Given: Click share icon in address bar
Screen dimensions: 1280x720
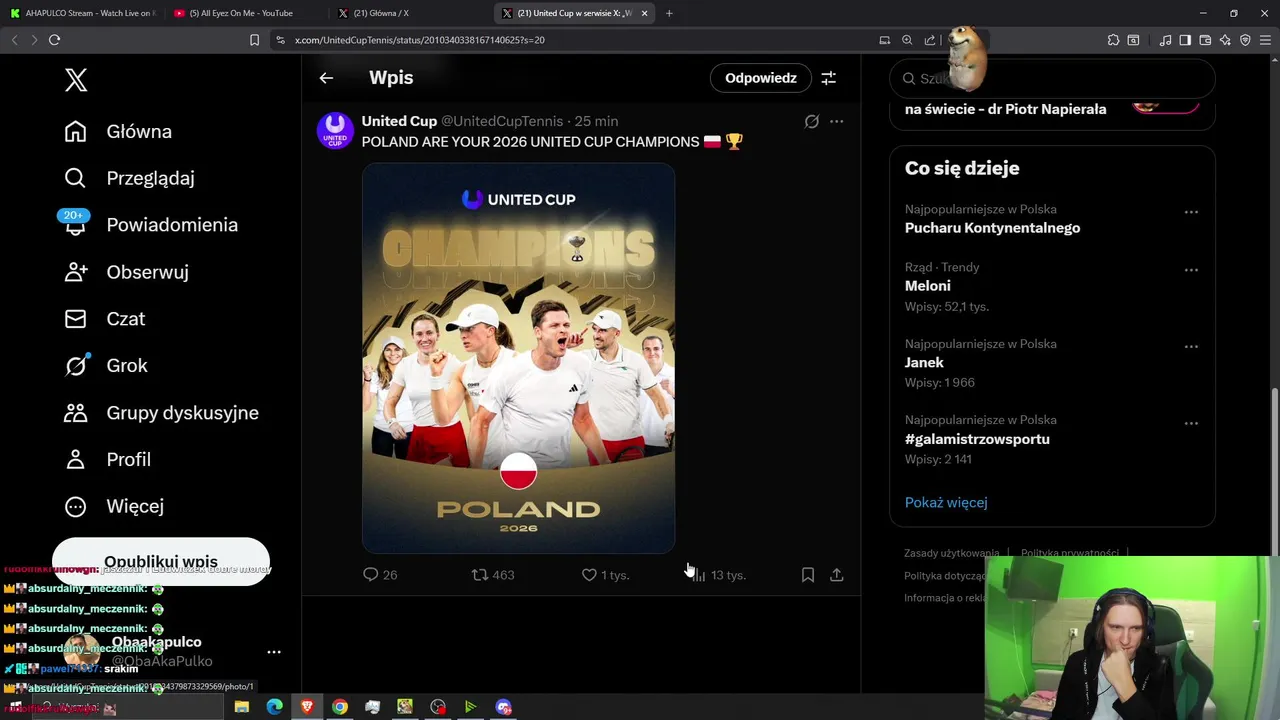Looking at the screenshot, I should [x=930, y=40].
